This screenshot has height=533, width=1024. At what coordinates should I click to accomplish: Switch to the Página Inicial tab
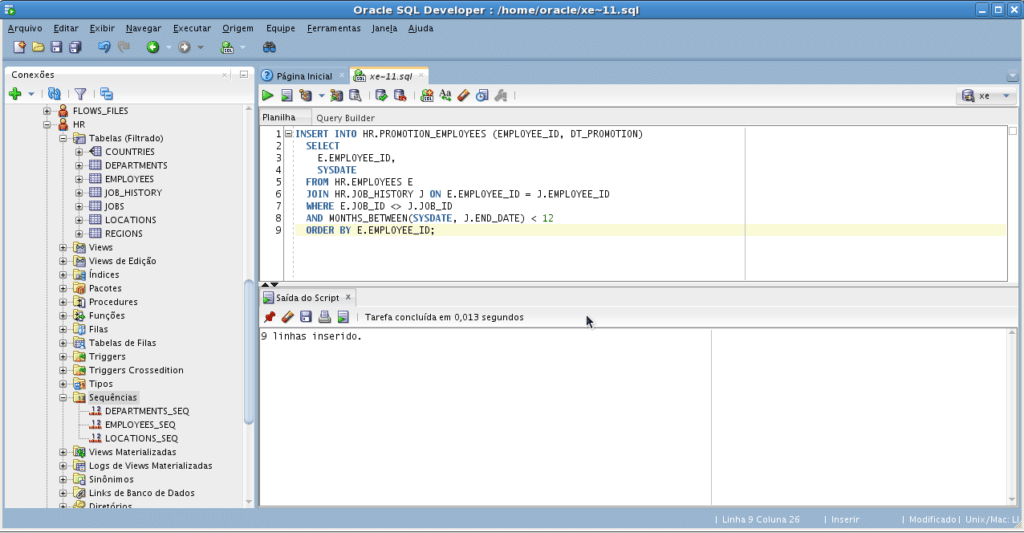tap(303, 76)
